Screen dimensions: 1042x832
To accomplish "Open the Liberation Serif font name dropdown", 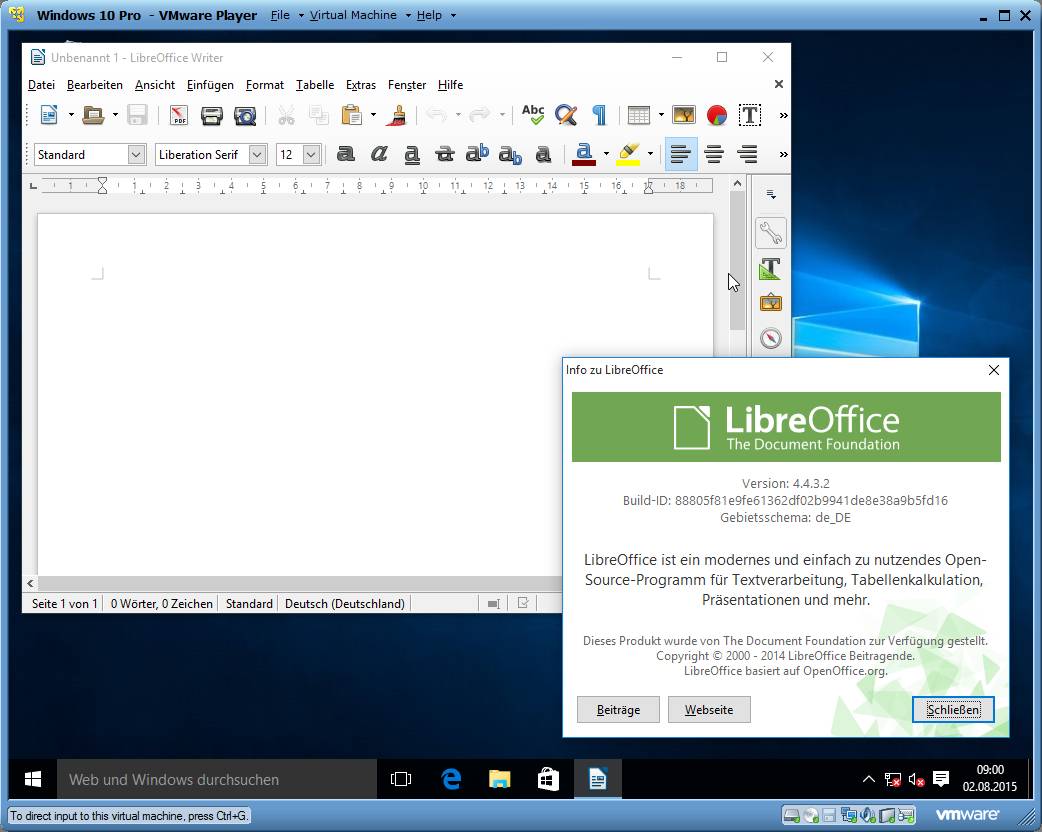I will [257, 154].
